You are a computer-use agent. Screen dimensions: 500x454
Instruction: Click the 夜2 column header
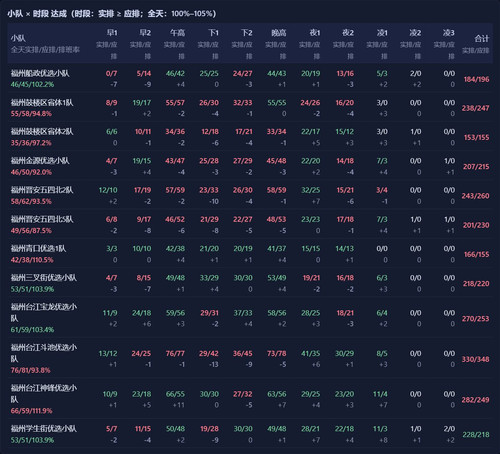[348, 33]
